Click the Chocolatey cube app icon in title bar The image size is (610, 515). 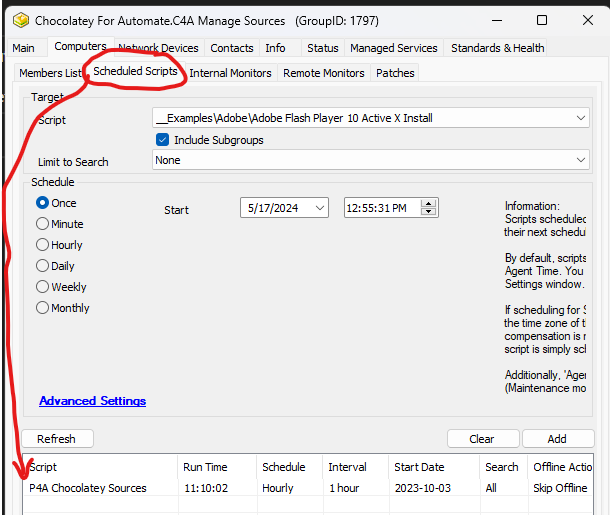coord(21,20)
